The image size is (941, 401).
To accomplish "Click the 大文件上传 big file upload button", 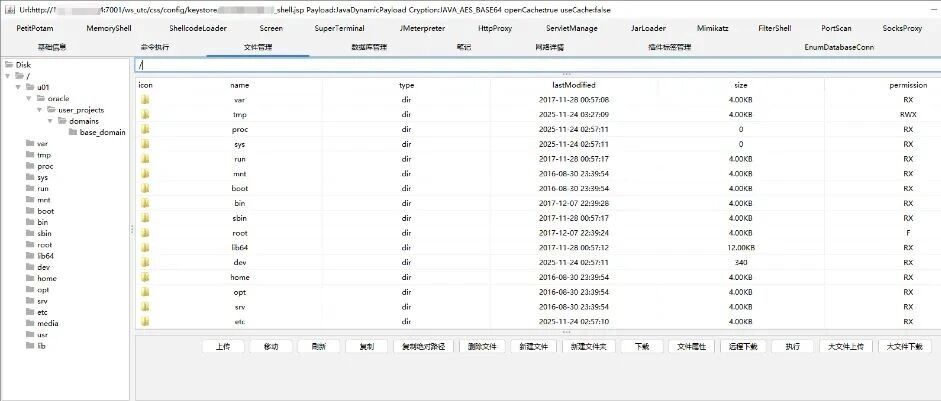I will [x=845, y=346].
